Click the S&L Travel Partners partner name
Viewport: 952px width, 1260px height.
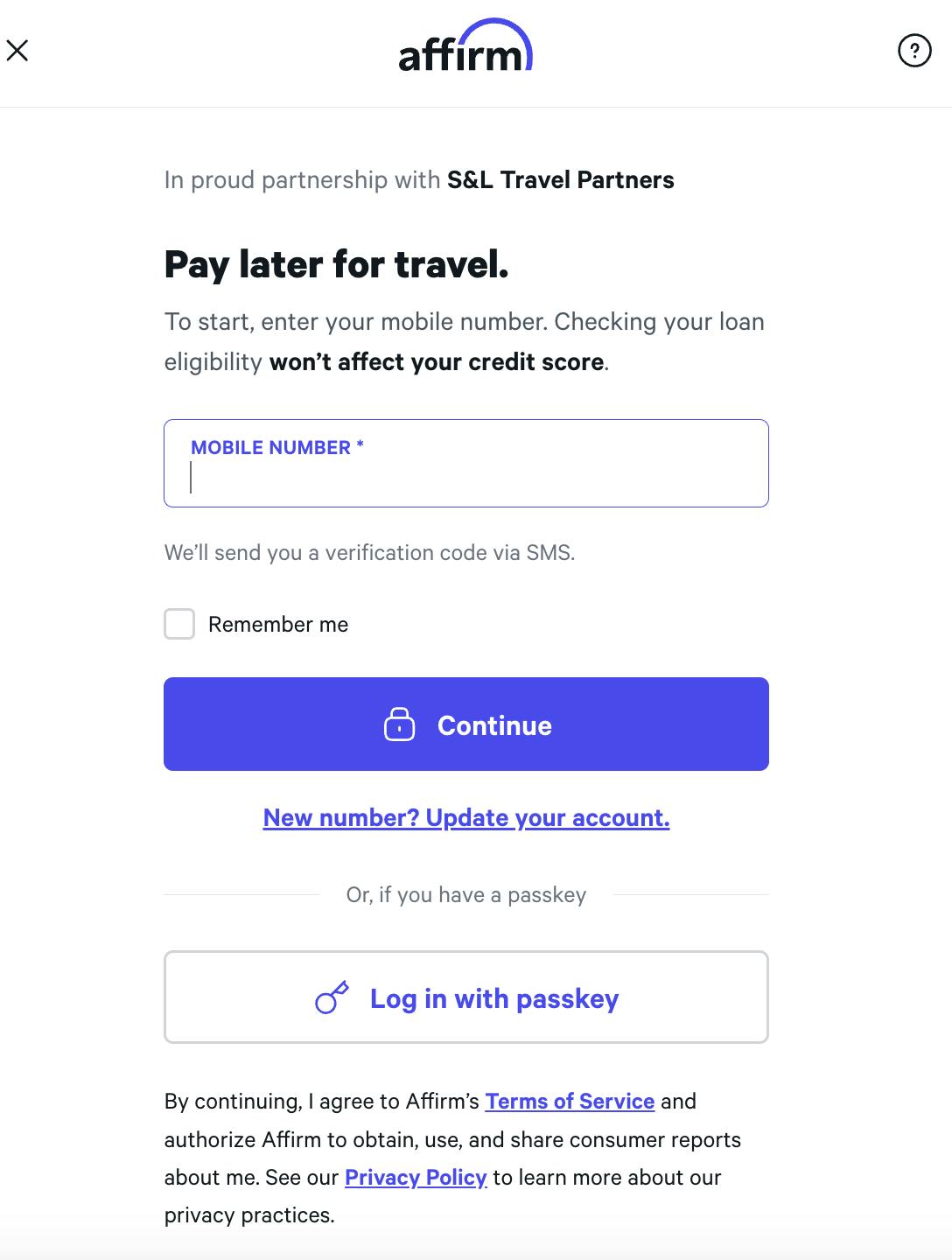[x=560, y=180]
